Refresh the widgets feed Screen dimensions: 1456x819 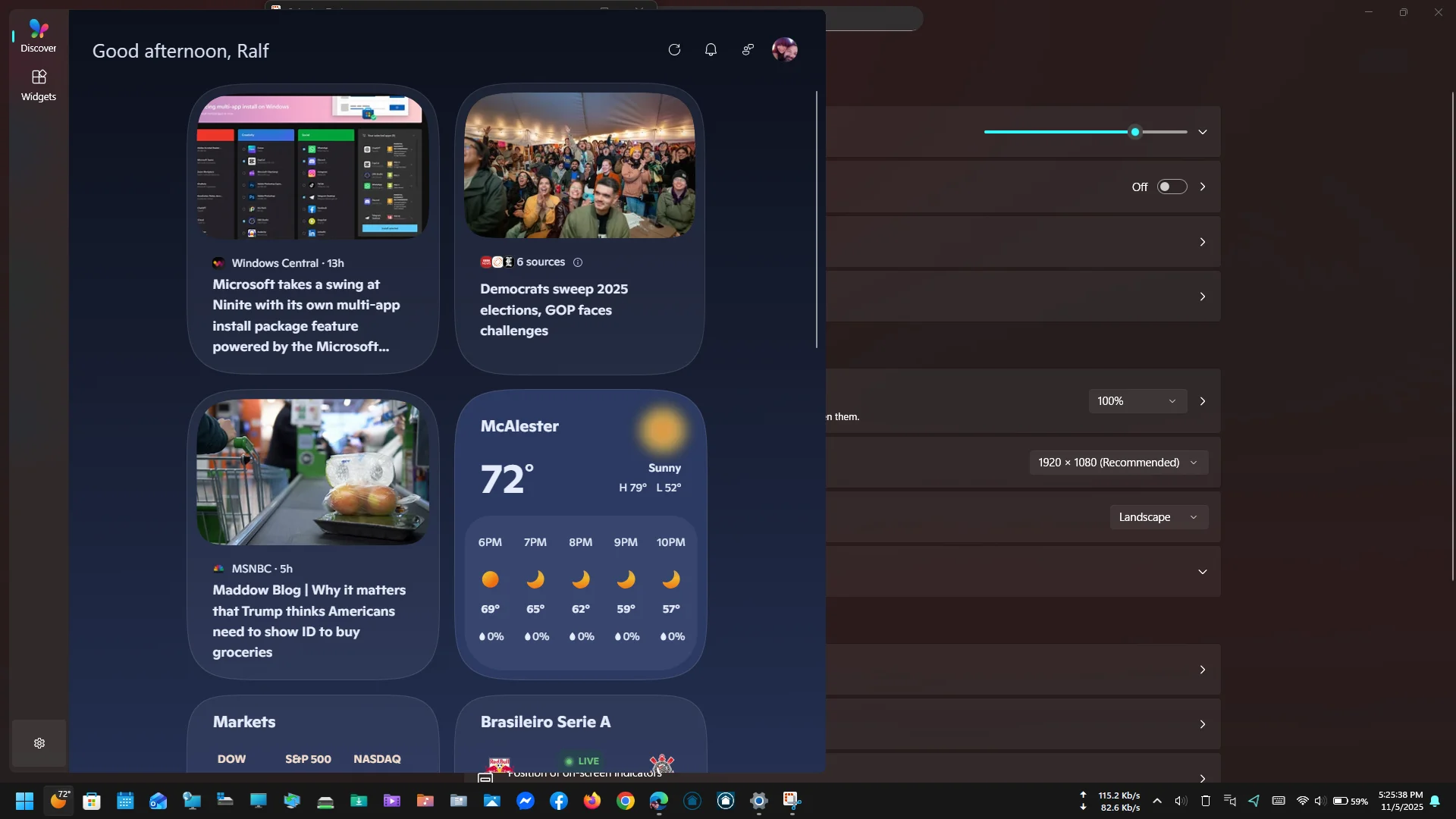(674, 50)
